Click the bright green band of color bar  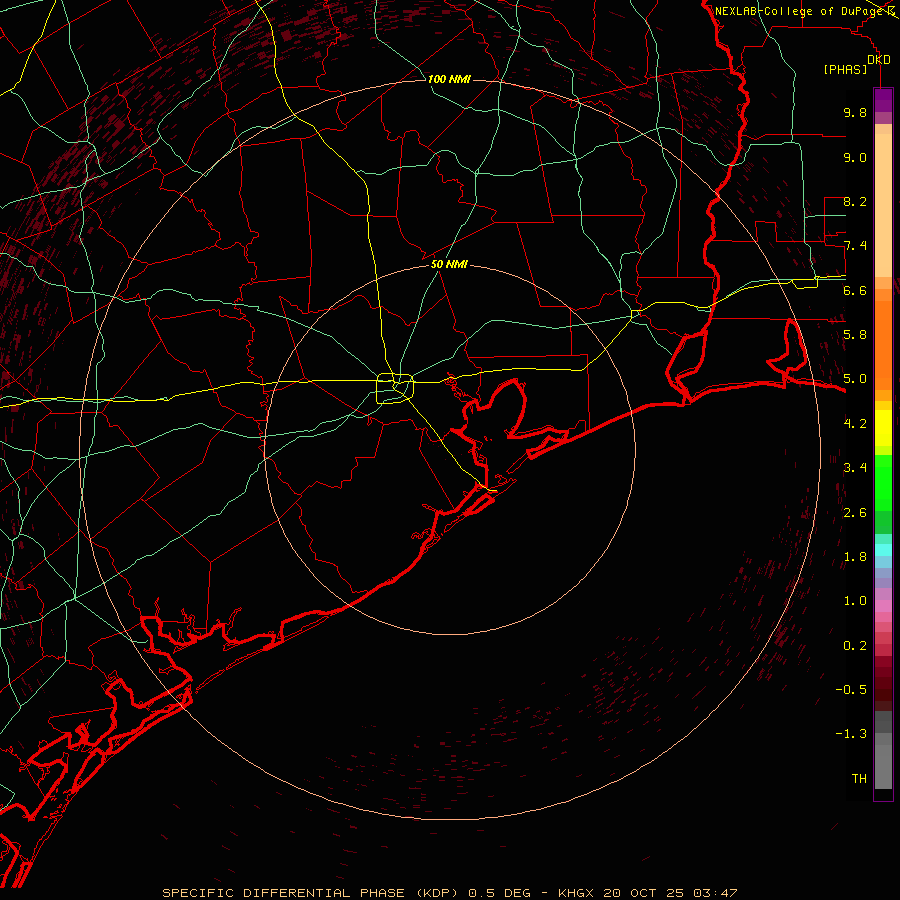coord(883,482)
